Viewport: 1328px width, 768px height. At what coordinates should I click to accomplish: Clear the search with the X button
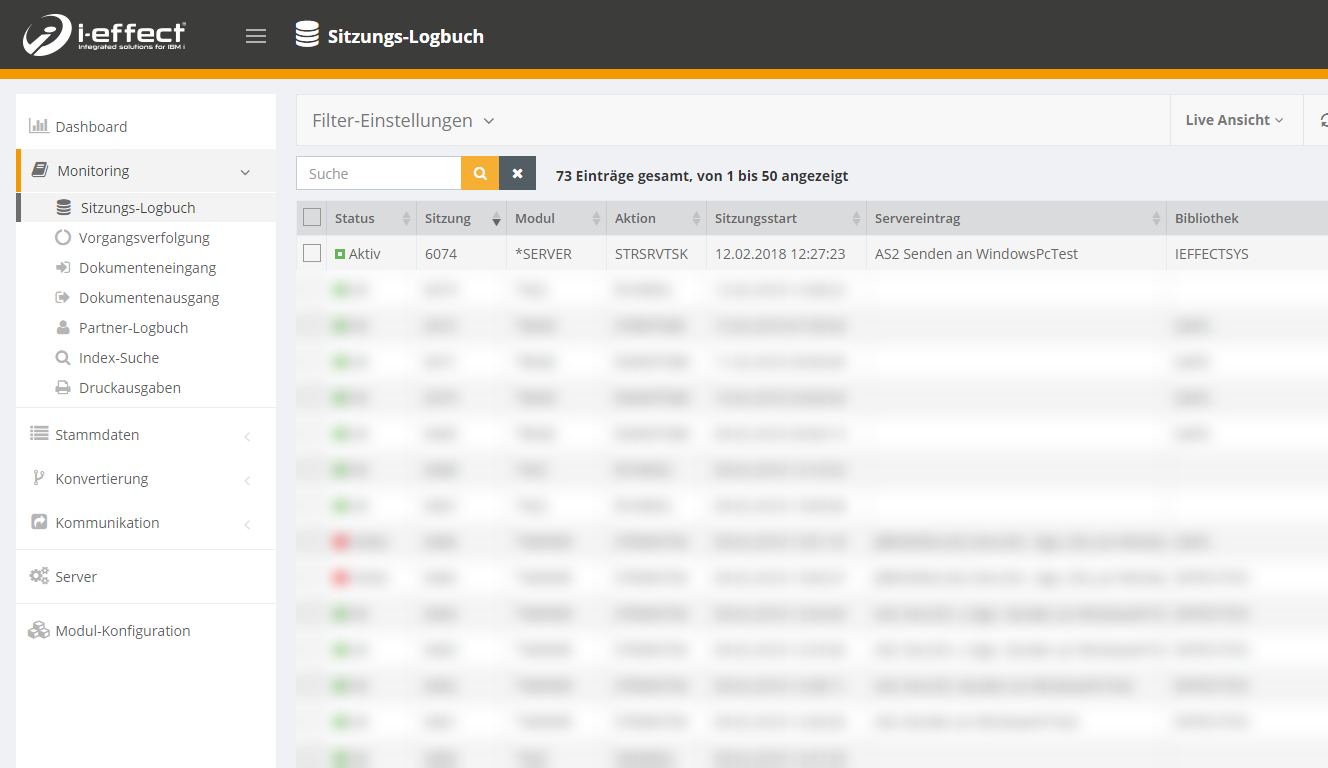[x=517, y=173]
